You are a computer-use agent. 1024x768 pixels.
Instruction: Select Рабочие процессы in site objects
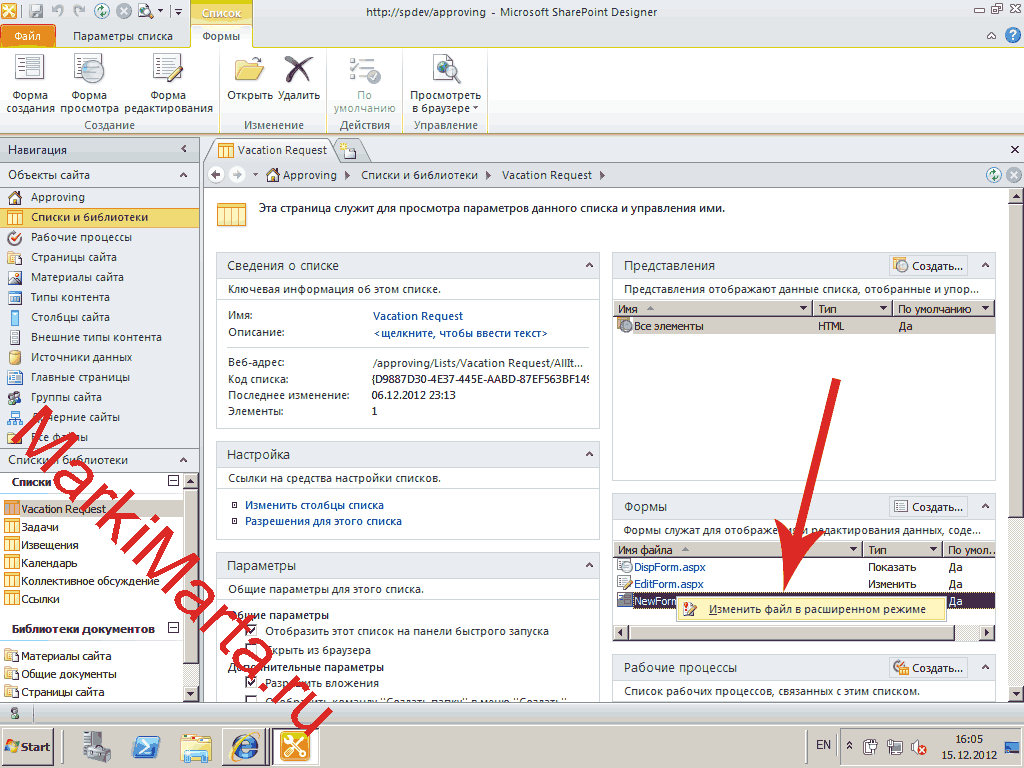point(81,237)
